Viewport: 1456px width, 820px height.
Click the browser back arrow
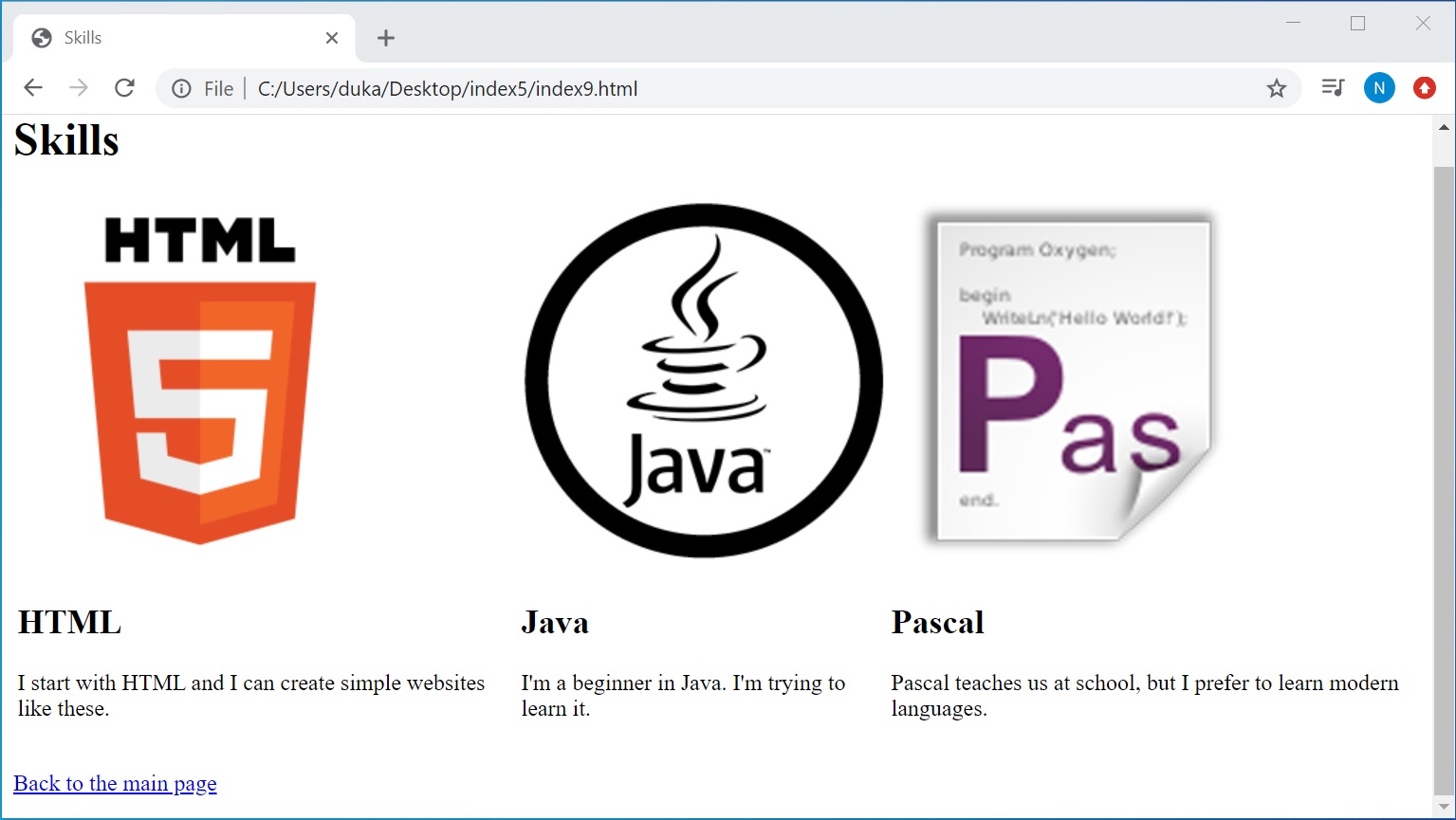click(x=33, y=88)
